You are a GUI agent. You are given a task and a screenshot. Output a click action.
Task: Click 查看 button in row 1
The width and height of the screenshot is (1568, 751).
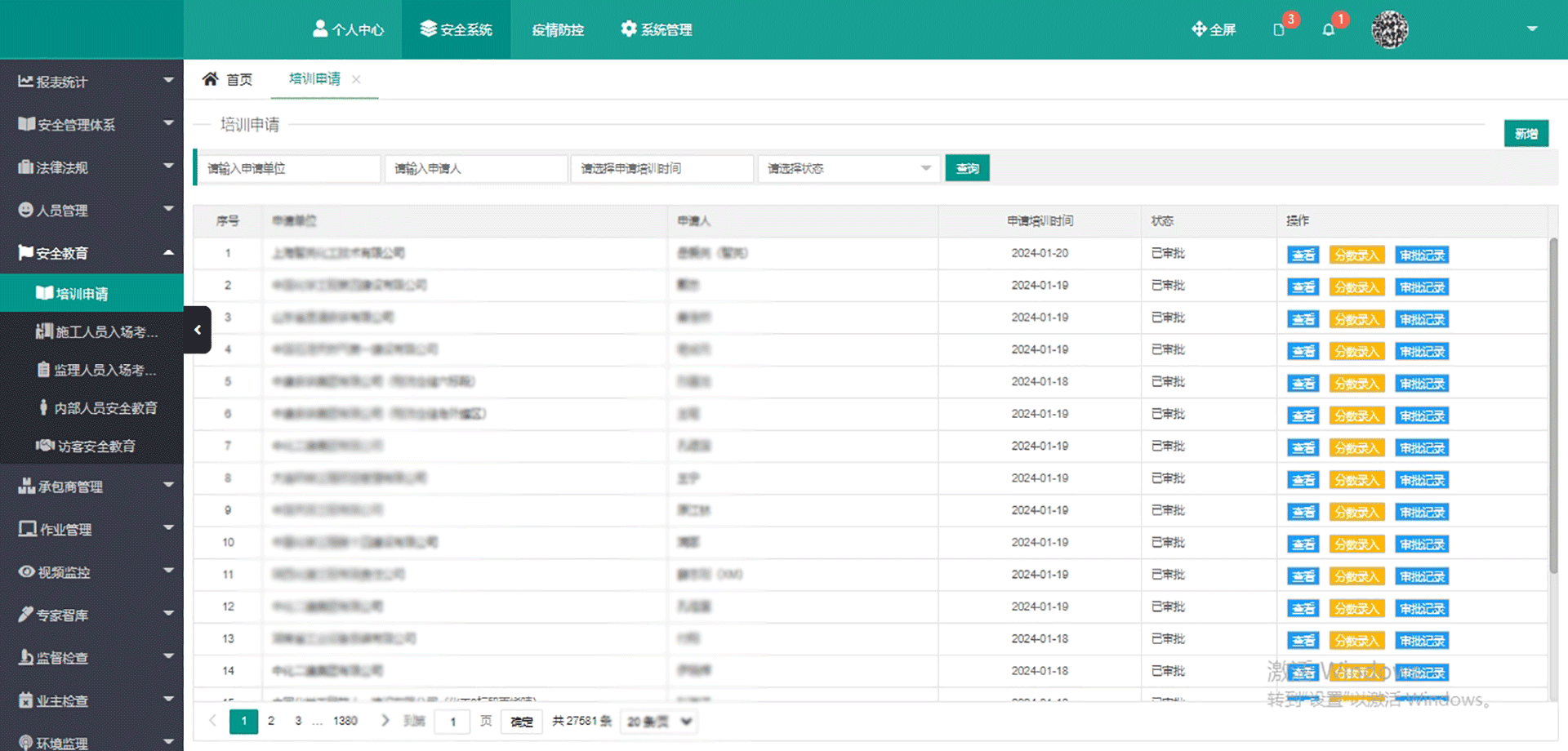click(x=1303, y=255)
